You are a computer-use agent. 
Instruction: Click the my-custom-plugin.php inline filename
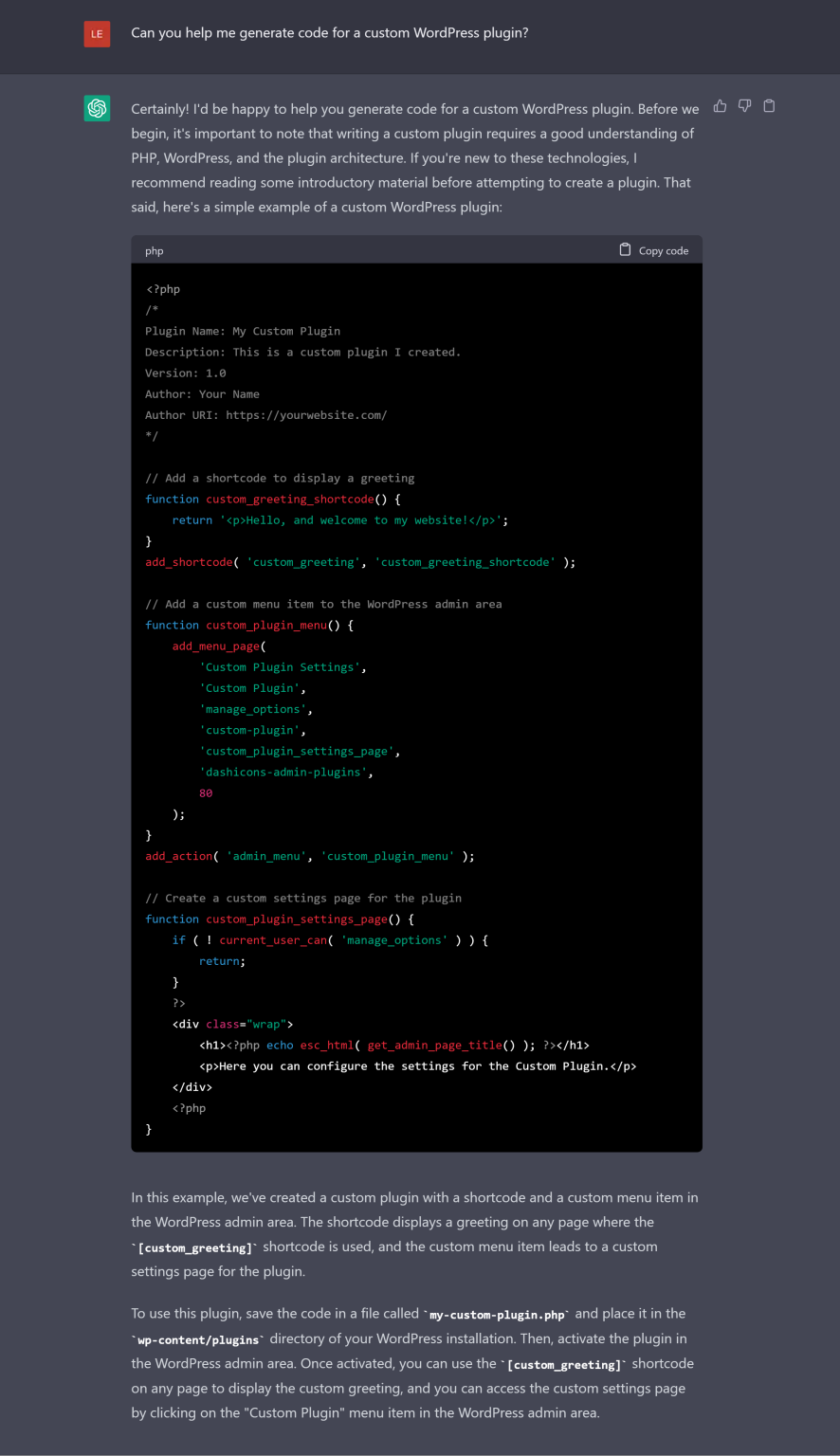tap(498, 1315)
